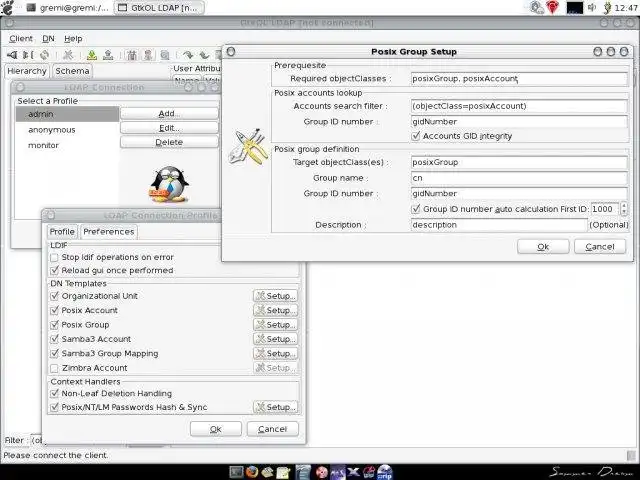Switch to the Preferences tab
The width and height of the screenshot is (640, 480).
109,232
